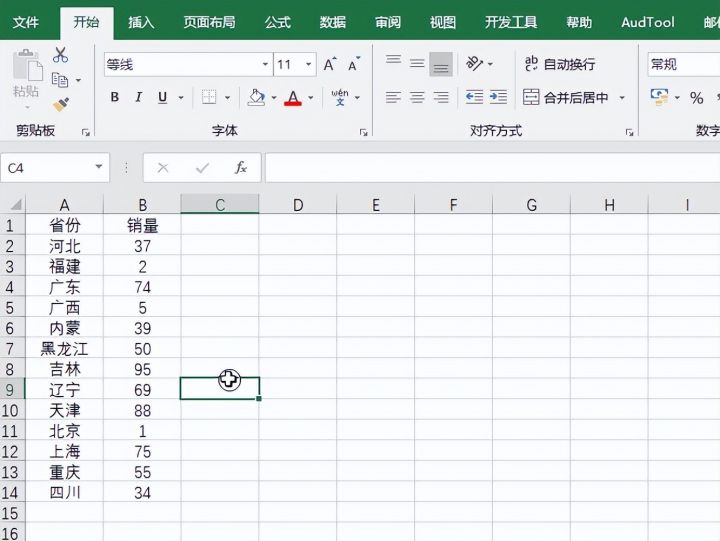Switch to the 公式 tab
Viewport: 720px width, 541px height.
(278, 22)
